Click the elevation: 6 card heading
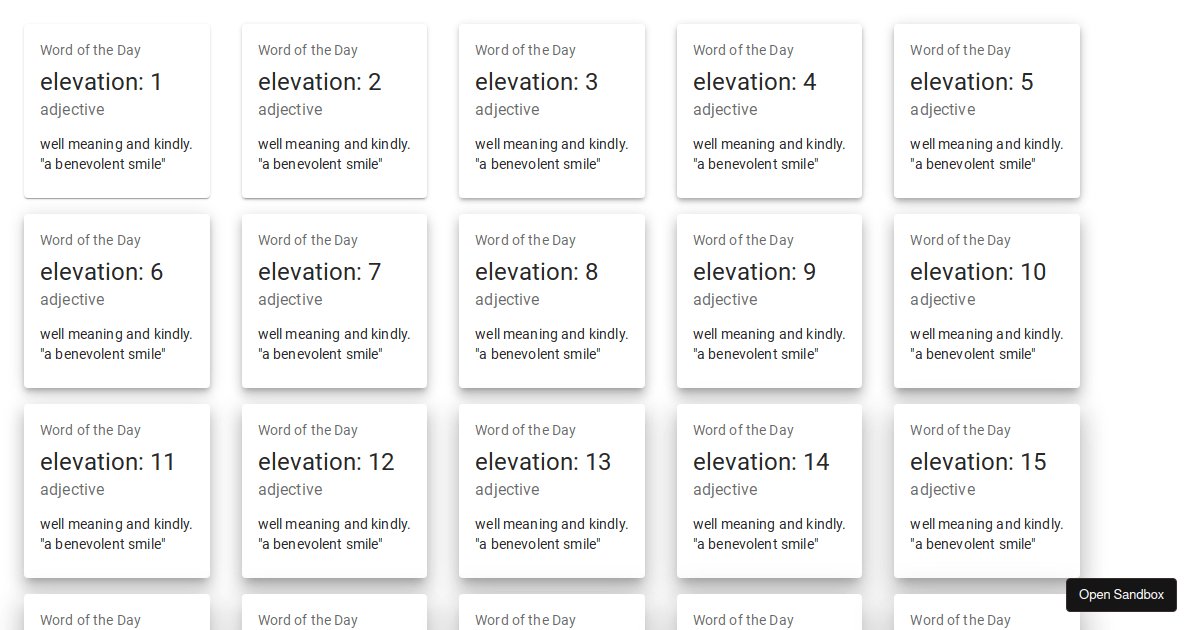Viewport: 1200px width, 630px height. [x=101, y=272]
